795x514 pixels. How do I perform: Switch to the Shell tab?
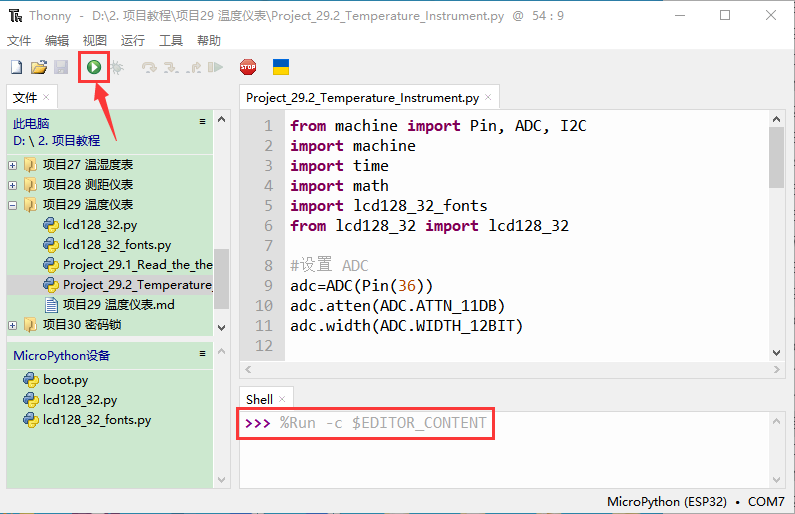259,400
